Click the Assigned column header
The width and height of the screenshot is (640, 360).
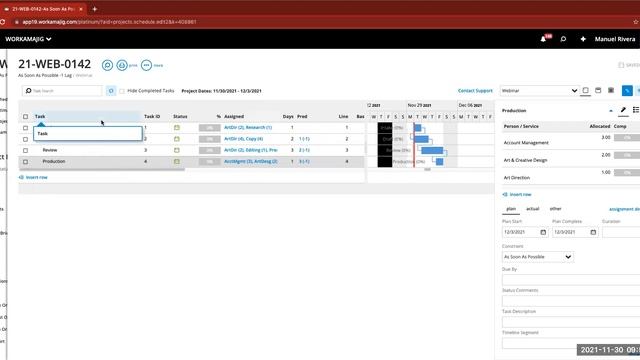234,116
